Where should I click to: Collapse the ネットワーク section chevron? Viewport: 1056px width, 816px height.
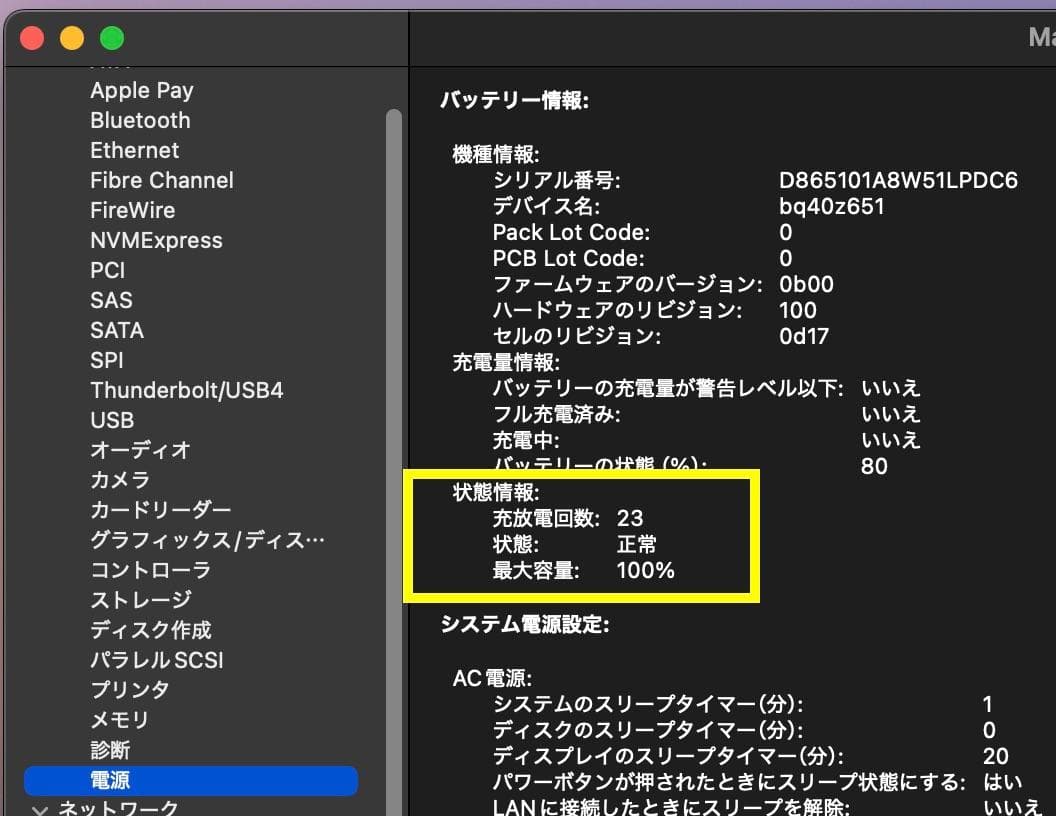click(x=40, y=809)
